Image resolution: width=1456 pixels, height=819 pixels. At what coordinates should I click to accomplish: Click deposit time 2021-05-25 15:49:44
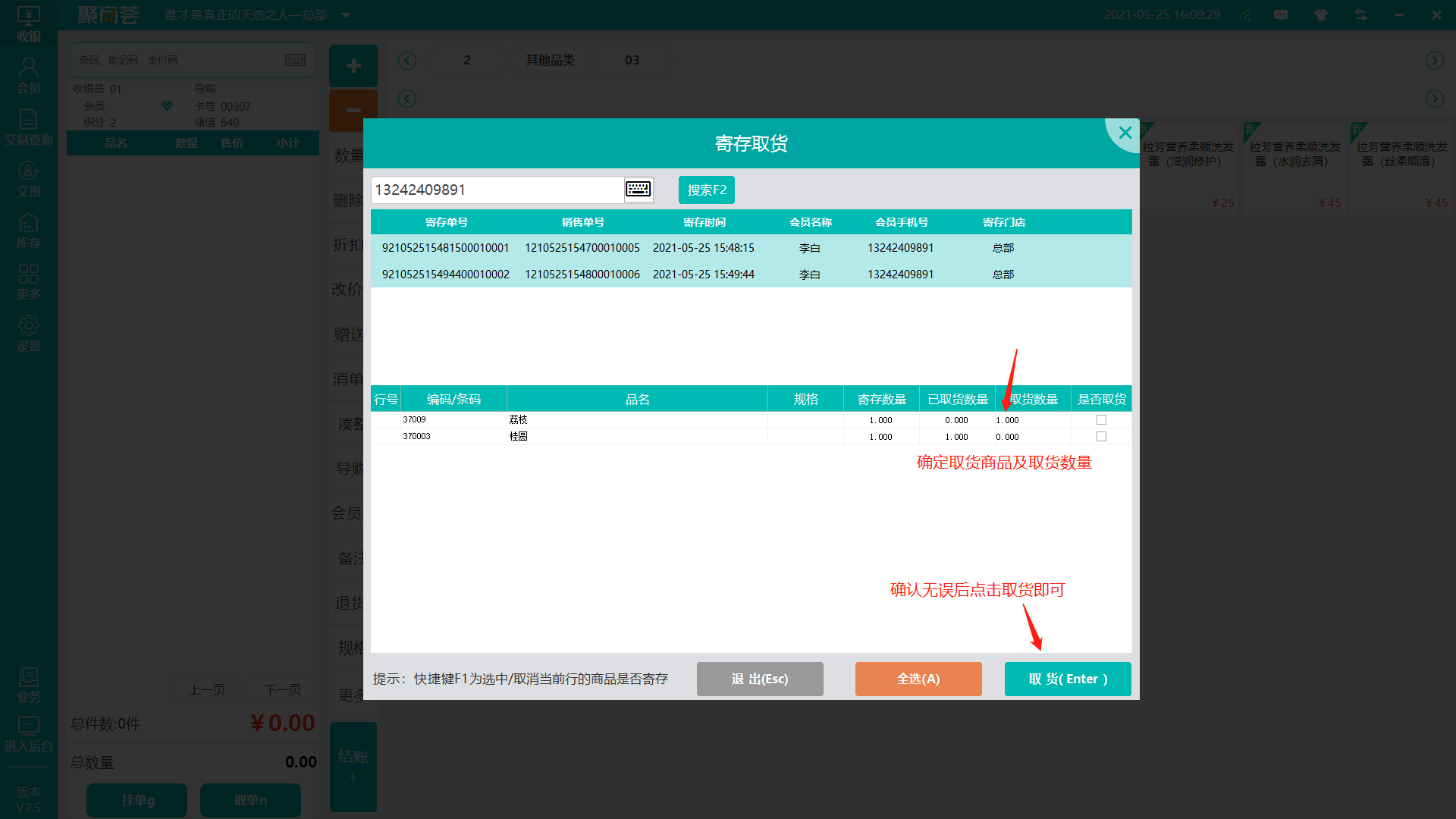click(704, 275)
